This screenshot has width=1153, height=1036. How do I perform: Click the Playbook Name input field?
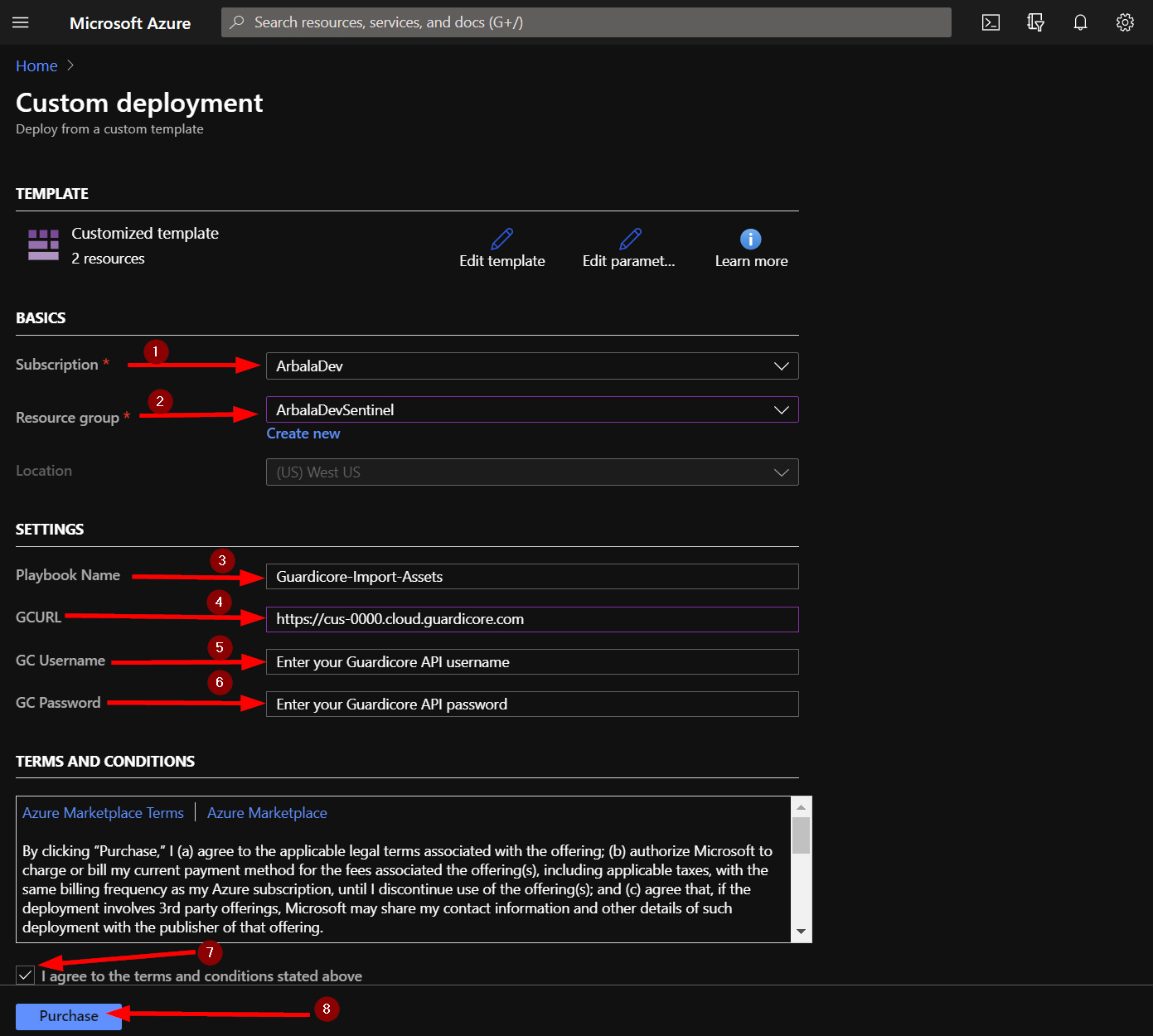532,577
